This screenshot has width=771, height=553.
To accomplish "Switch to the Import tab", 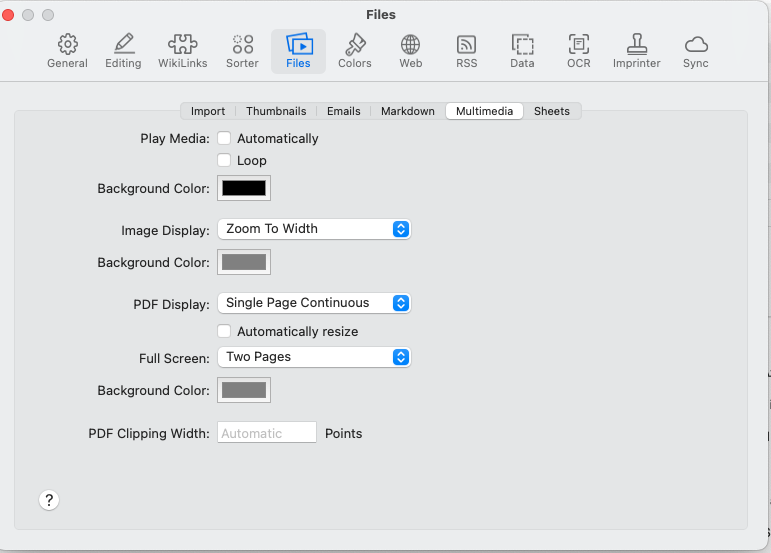I will pos(208,111).
